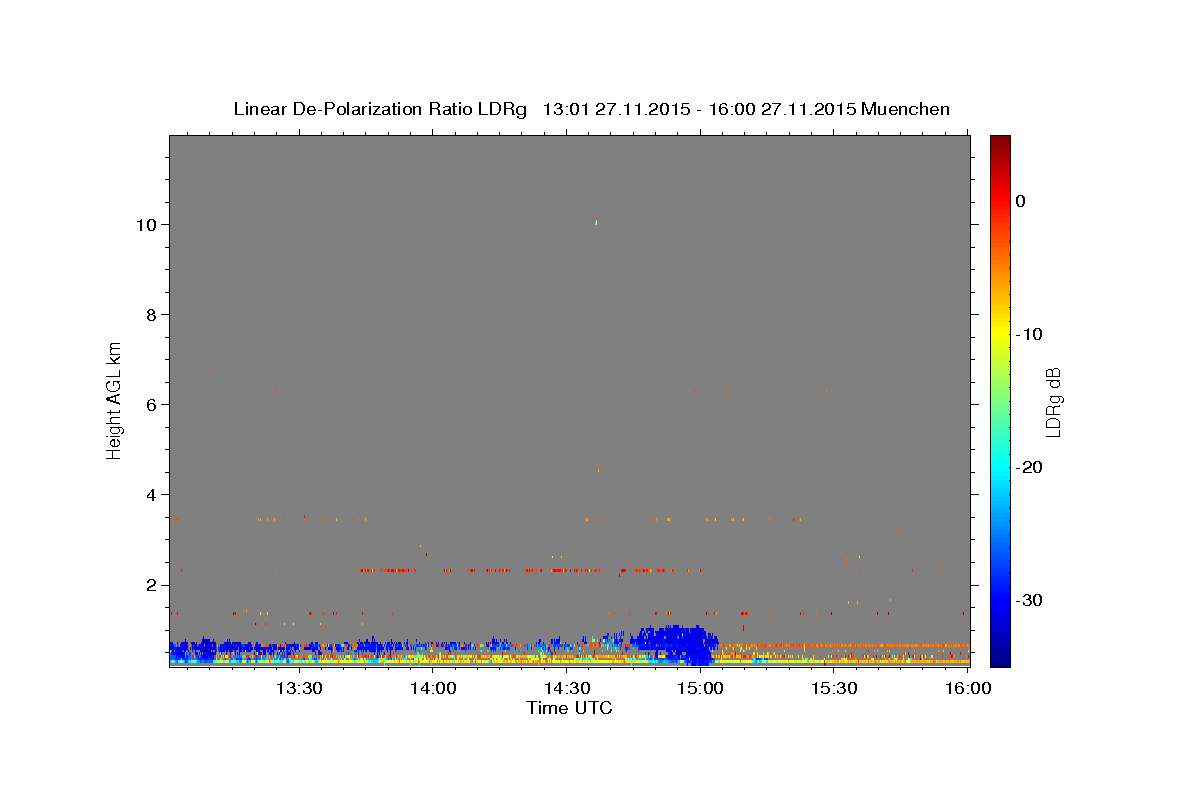Click the dark blue bottom of colorbar

(1000, 655)
